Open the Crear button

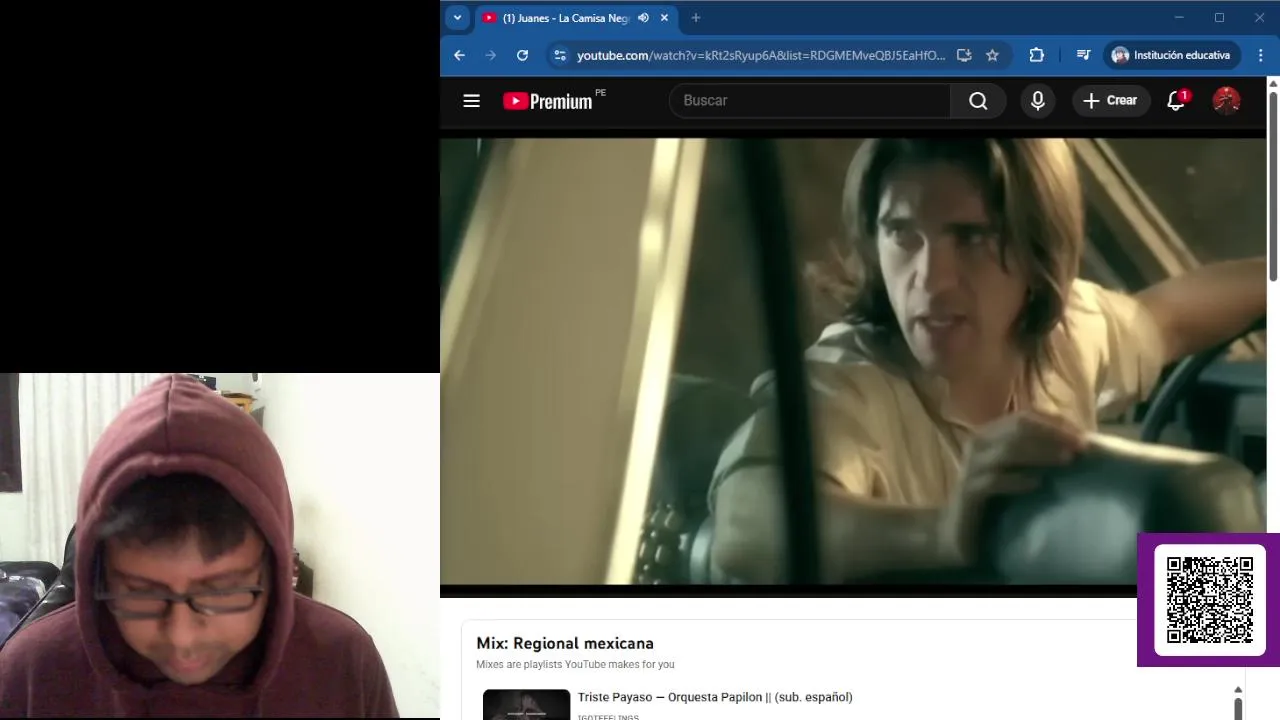coord(1110,100)
